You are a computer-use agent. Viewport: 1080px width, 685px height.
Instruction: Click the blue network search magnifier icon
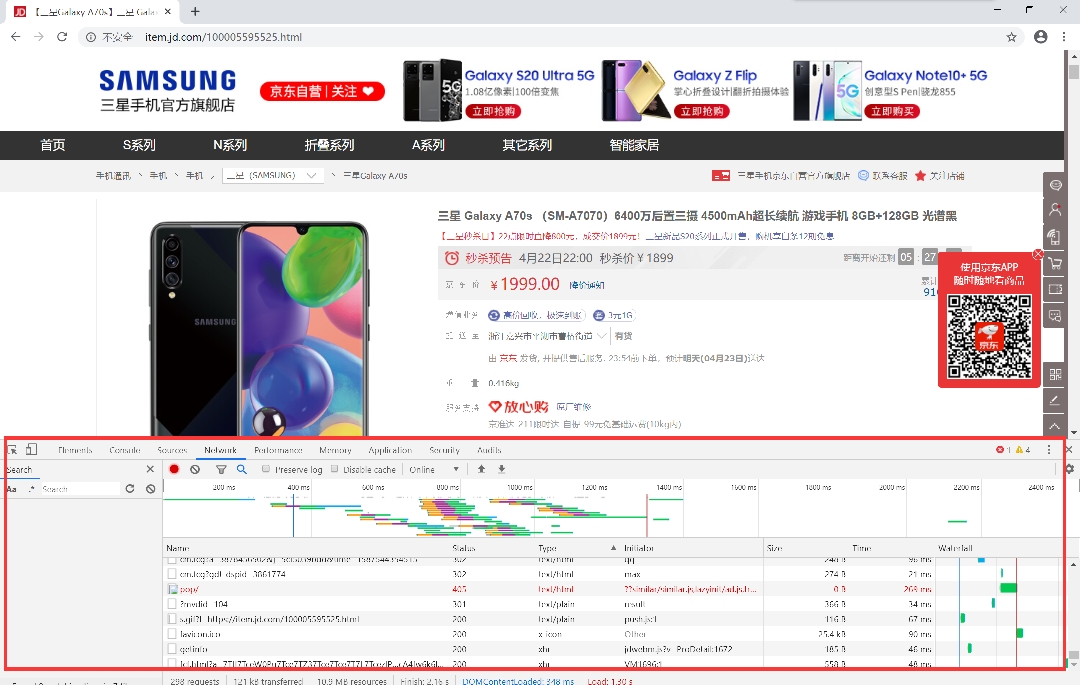242,469
